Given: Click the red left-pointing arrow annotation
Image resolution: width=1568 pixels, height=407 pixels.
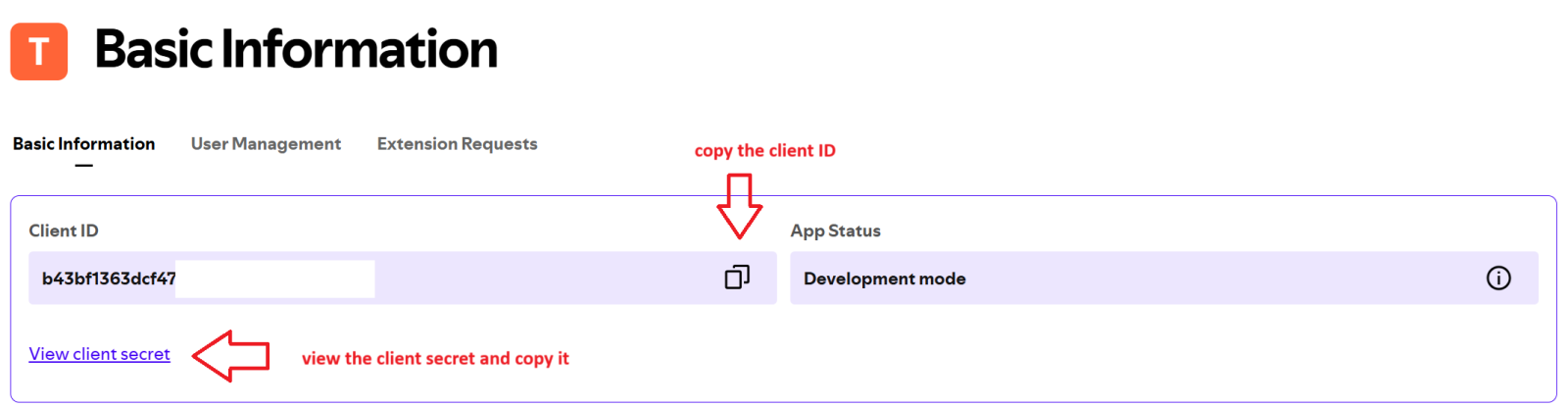Looking at the screenshot, I should coord(231,355).
